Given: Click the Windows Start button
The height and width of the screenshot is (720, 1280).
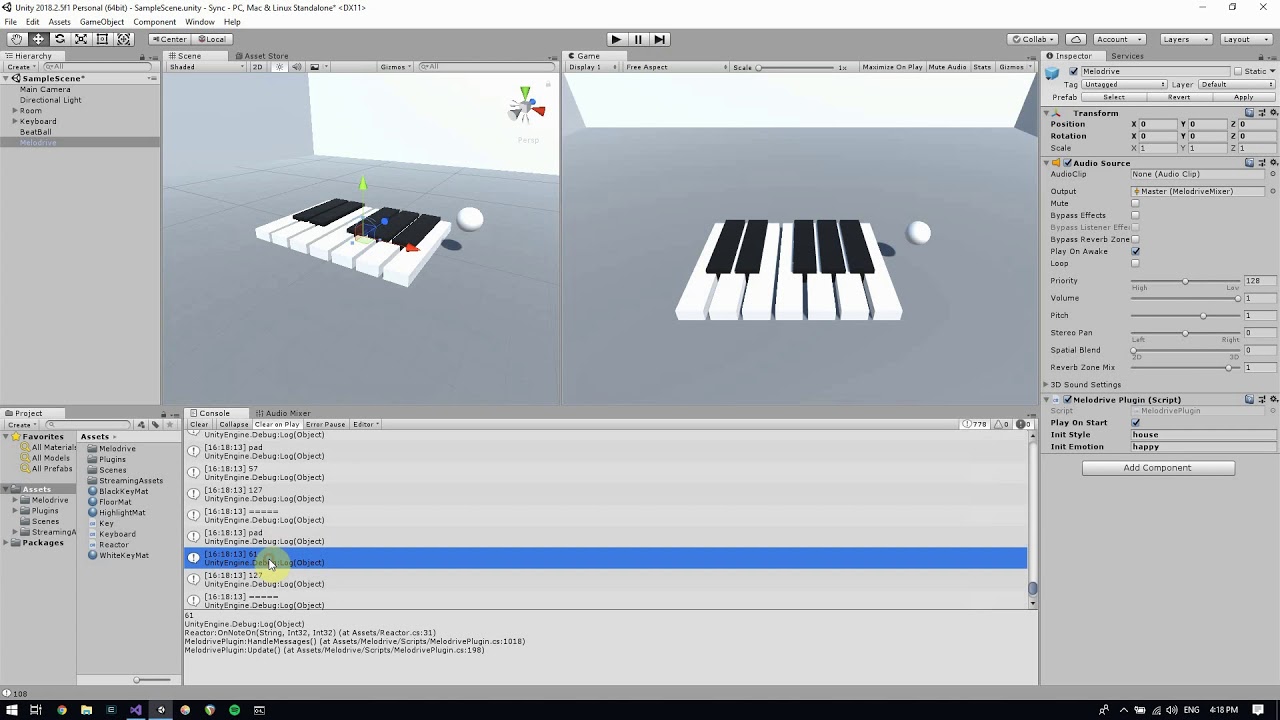Looking at the screenshot, I should (x=11, y=710).
